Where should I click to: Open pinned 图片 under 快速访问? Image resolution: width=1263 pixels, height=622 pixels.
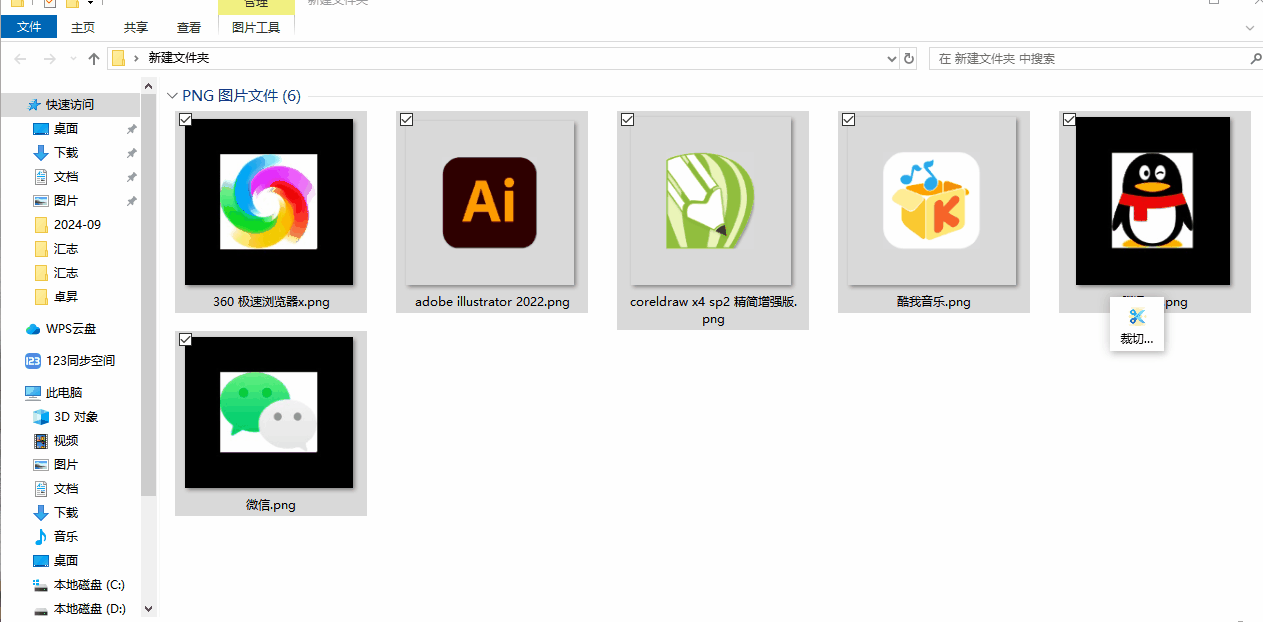tap(66, 201)
